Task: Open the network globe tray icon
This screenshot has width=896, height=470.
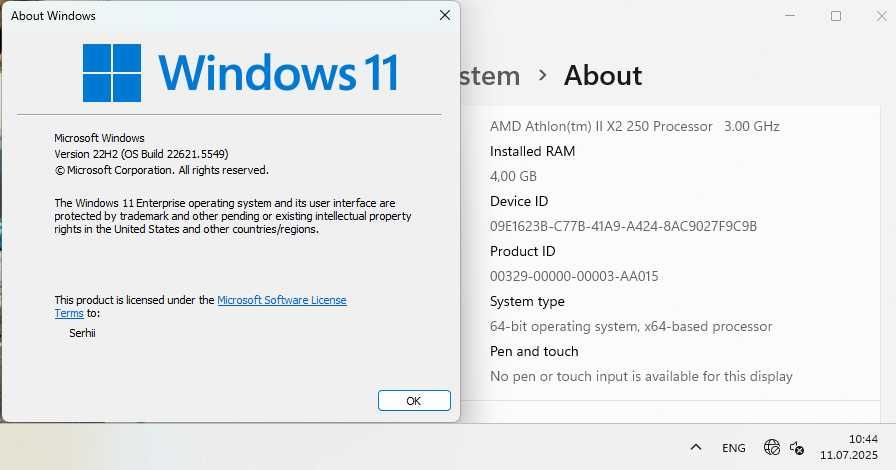Action: (771, 447)
